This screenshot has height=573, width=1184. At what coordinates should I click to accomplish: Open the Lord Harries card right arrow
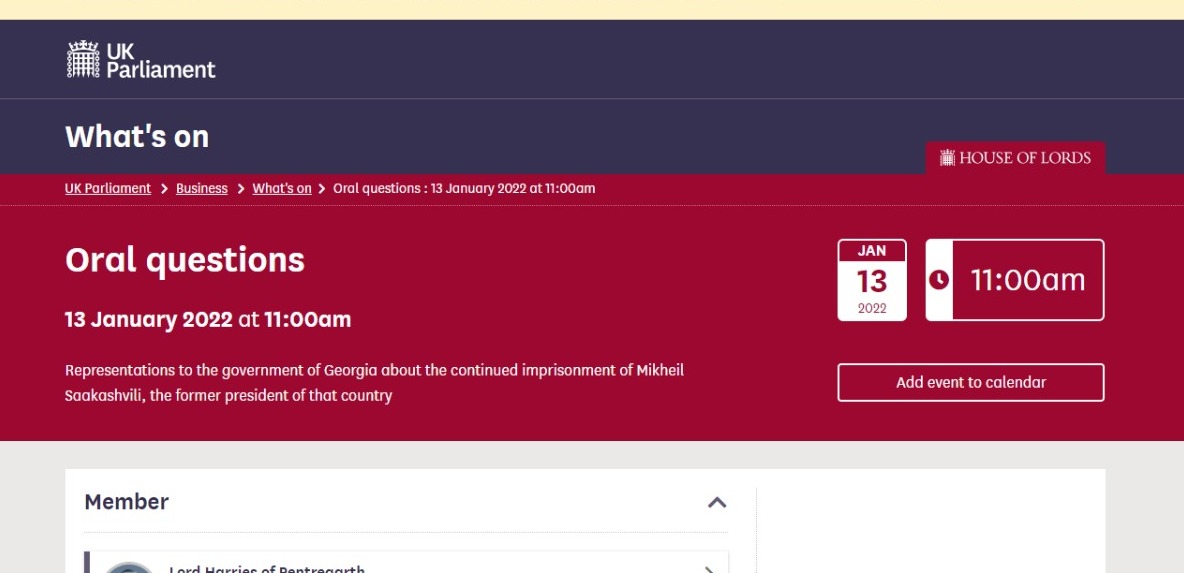(708, 568)
